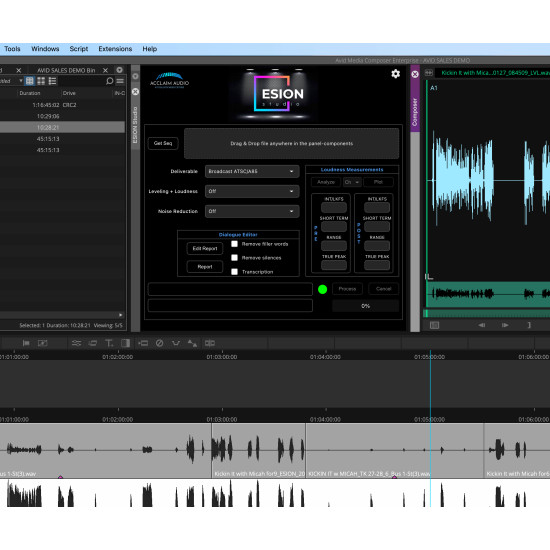Open the Tools menu

pyautogui.click(x=12, y=49)
